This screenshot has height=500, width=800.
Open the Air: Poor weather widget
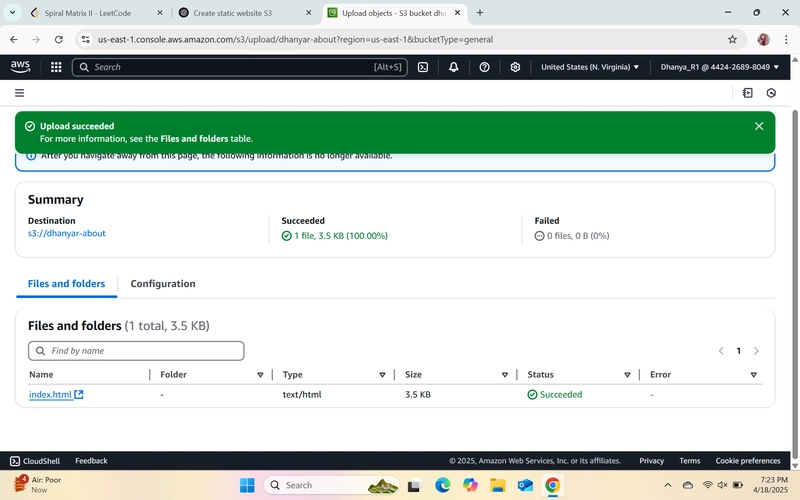37,485
